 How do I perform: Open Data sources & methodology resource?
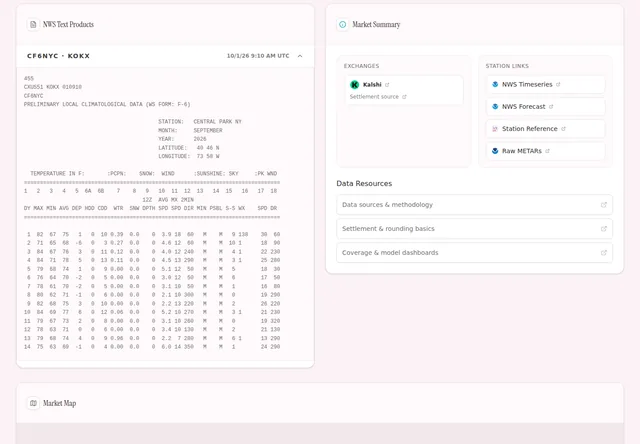point(474,205)
